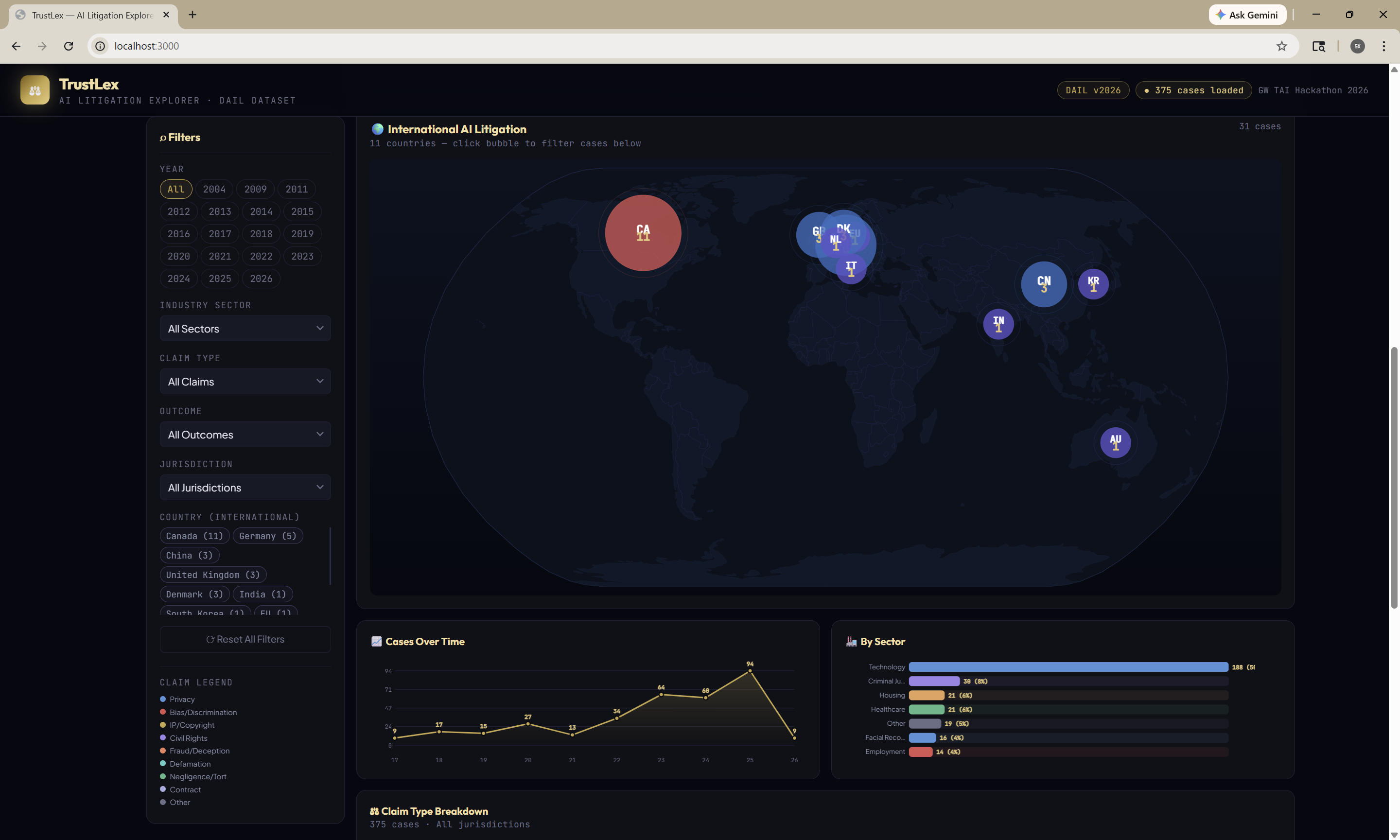Image resolution: width=1400 pixels, height=840 pixels.
Task: Close the TrustLex browser tab
Action: 166,15
